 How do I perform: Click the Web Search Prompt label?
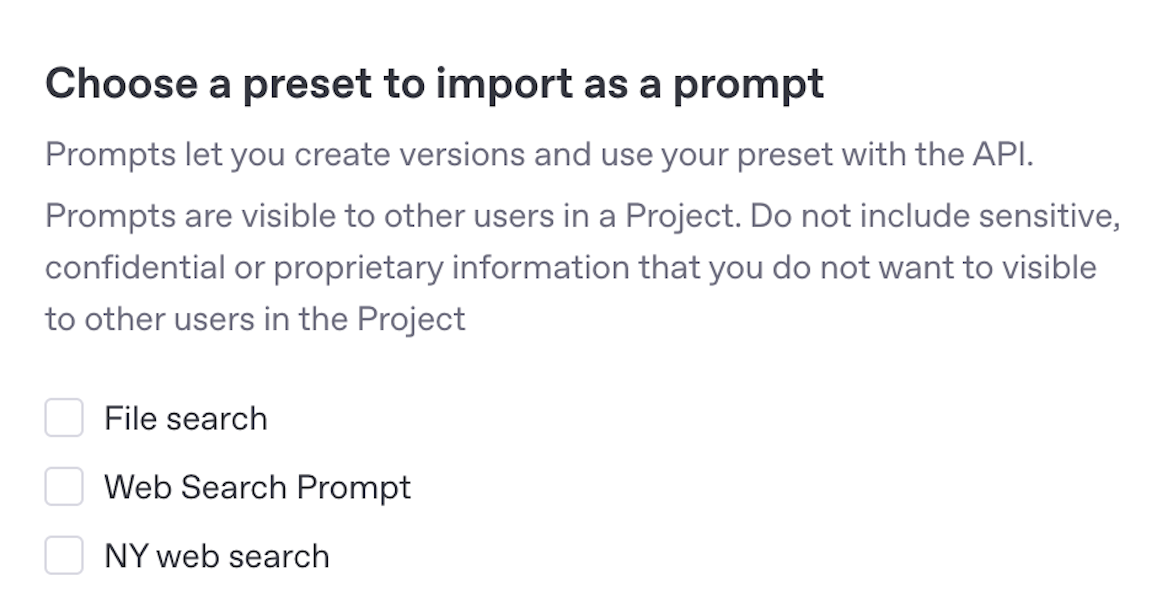(256, 487)
